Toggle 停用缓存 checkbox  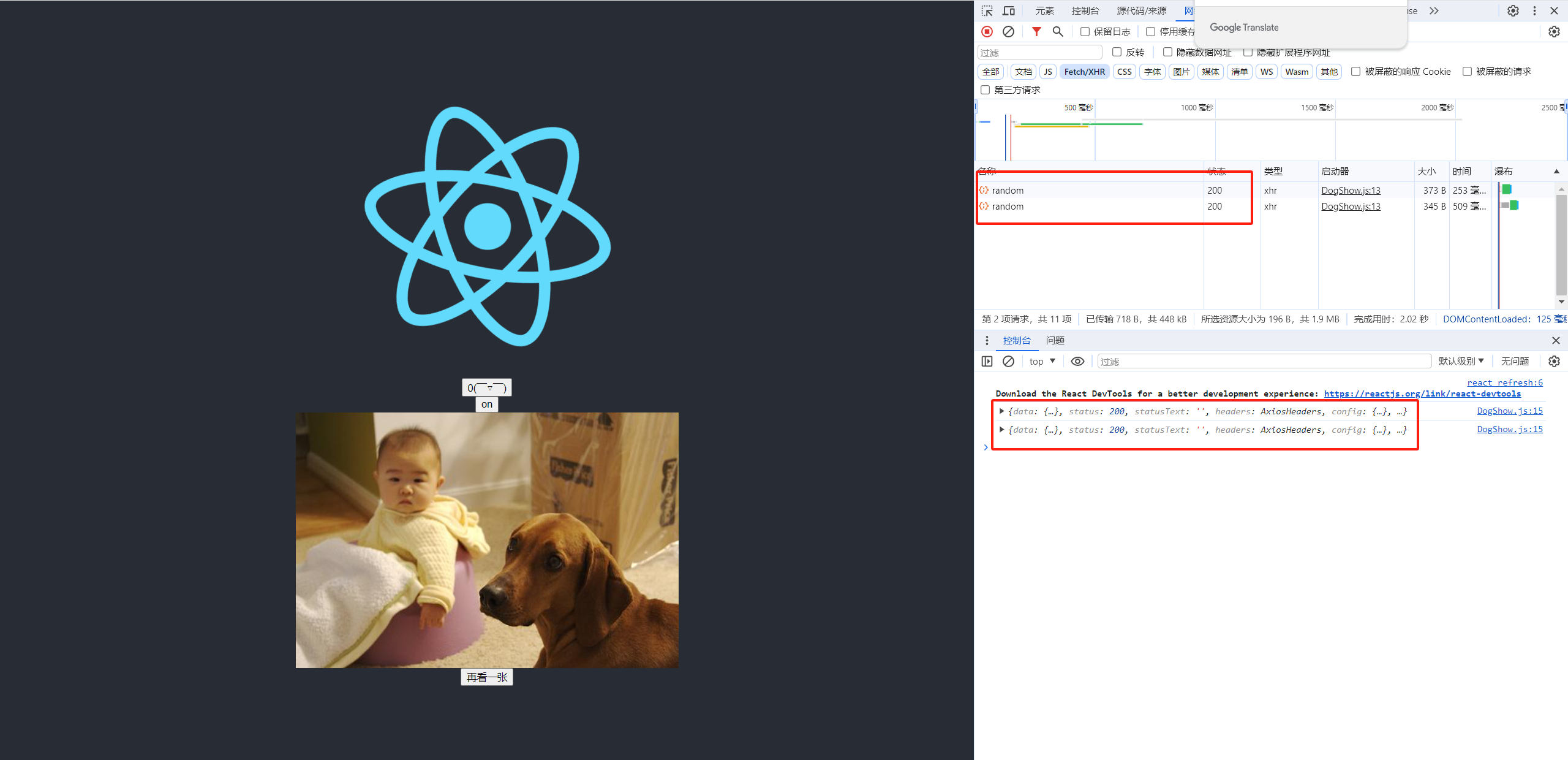[1150, 31]
